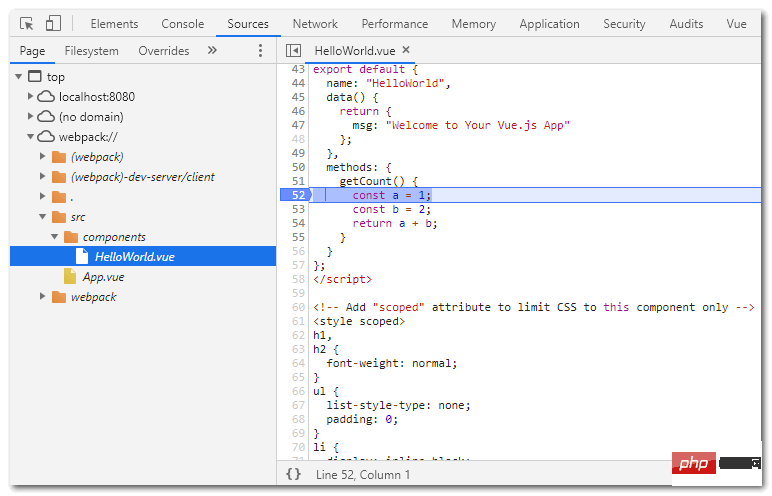This screenshot has height=496, width=772.
Task: Click the 'Line 52, Column 1' status text
Action: (x=363, y=475)
